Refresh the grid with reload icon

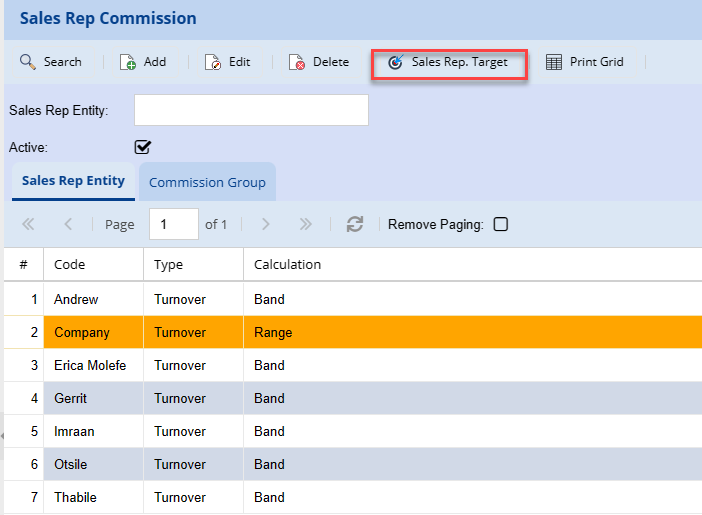355,224
